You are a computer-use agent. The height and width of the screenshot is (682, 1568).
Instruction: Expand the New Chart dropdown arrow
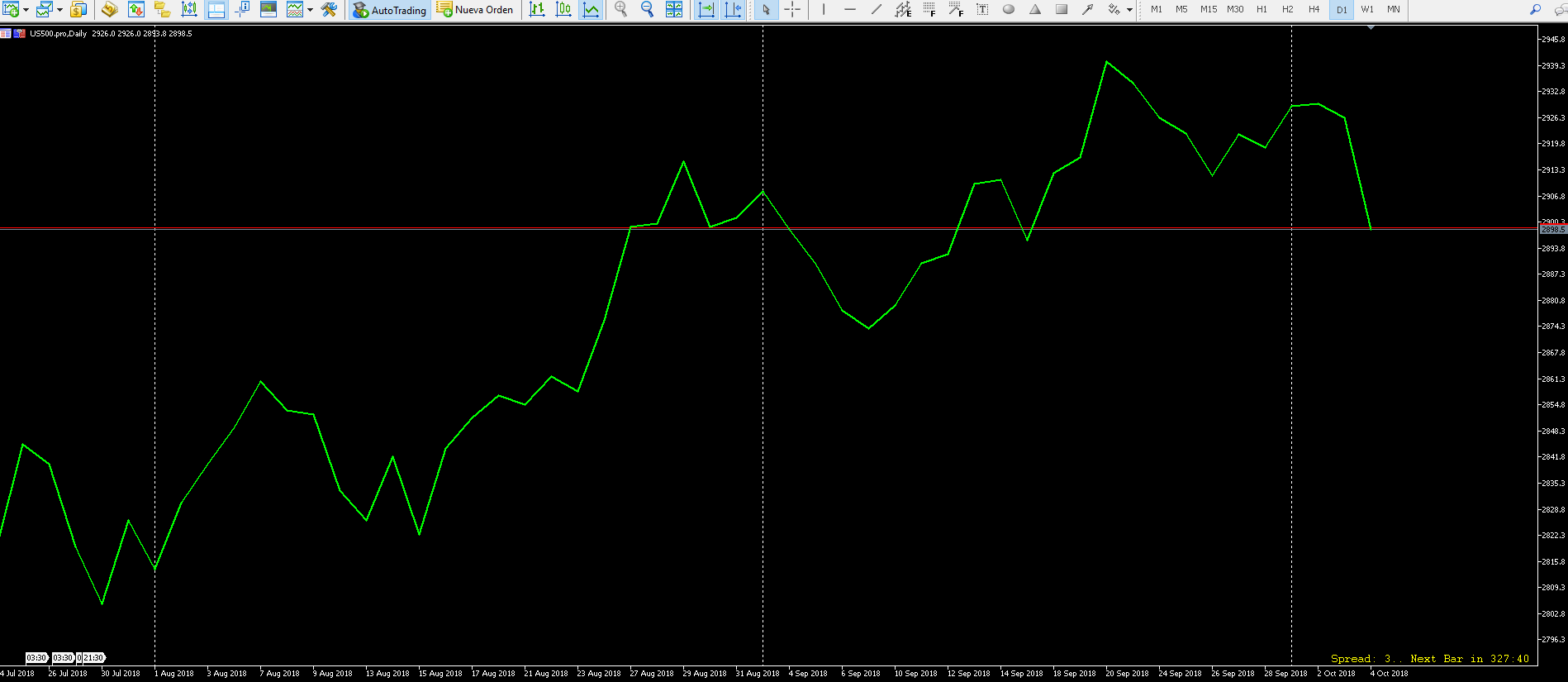coord(26,10)
